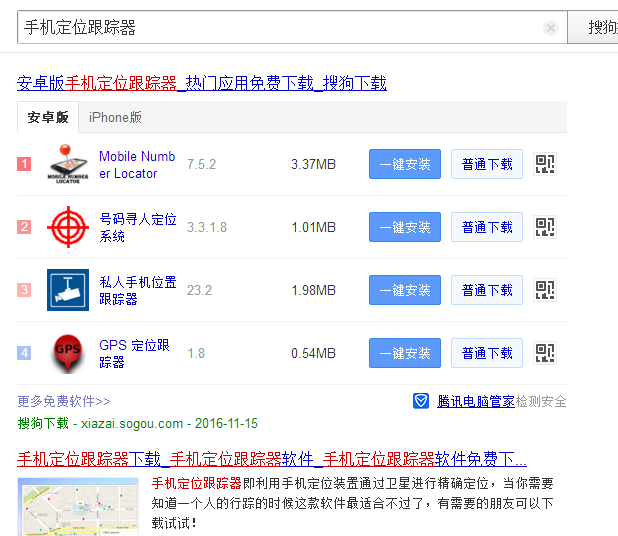
Task: Clear the search box with the X icon
Action: point(551,28)
